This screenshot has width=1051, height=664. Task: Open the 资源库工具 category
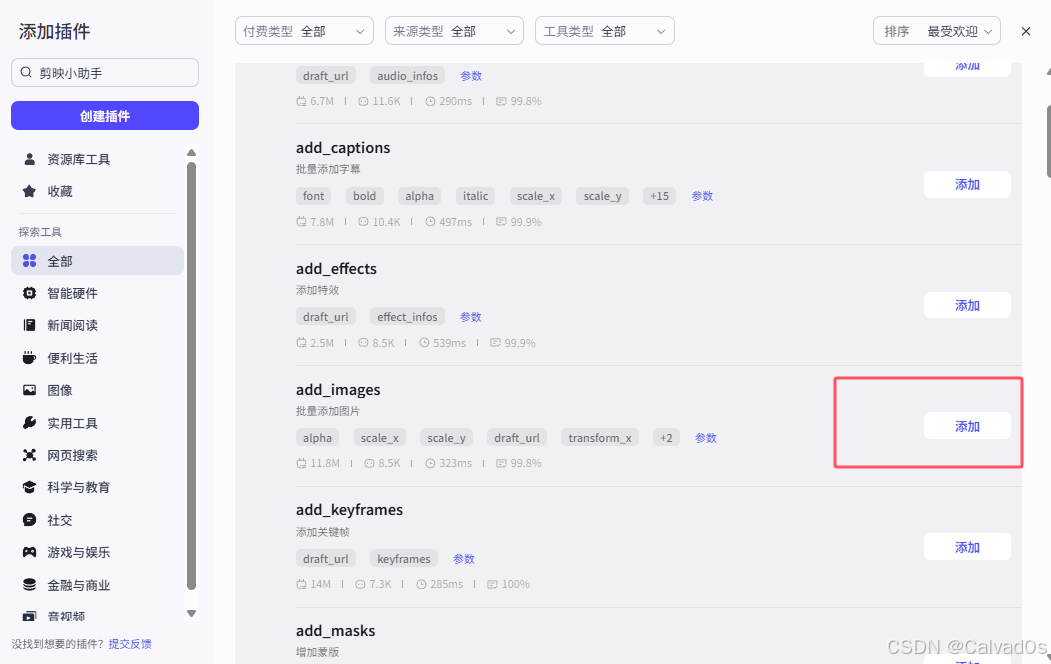pyautogui.click(x=97, y=159)
